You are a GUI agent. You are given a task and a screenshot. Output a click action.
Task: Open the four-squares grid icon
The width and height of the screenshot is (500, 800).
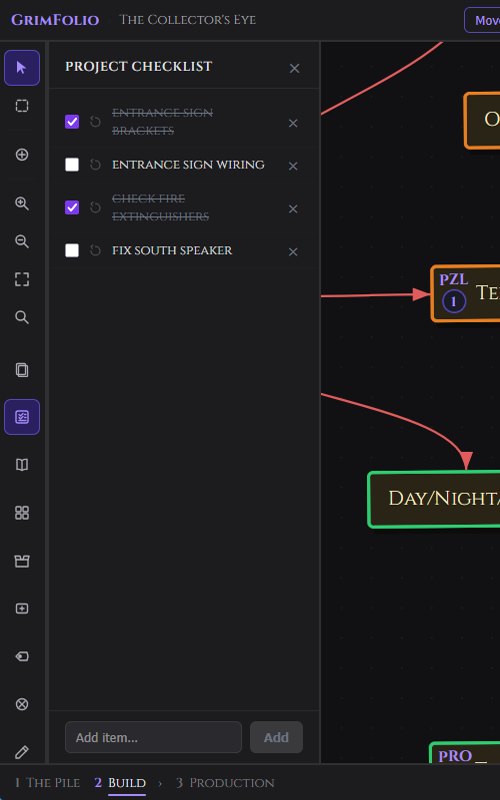pyautogui.click(x=22, y=513)
